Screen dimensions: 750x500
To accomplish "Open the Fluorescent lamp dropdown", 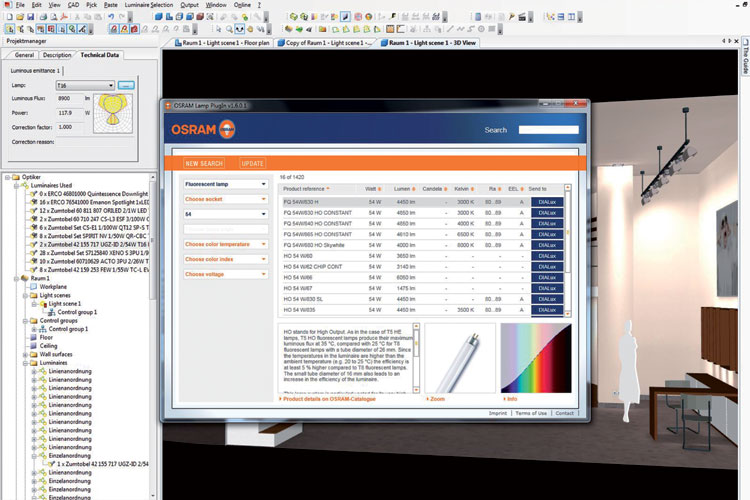I will [x=225, y=184].
